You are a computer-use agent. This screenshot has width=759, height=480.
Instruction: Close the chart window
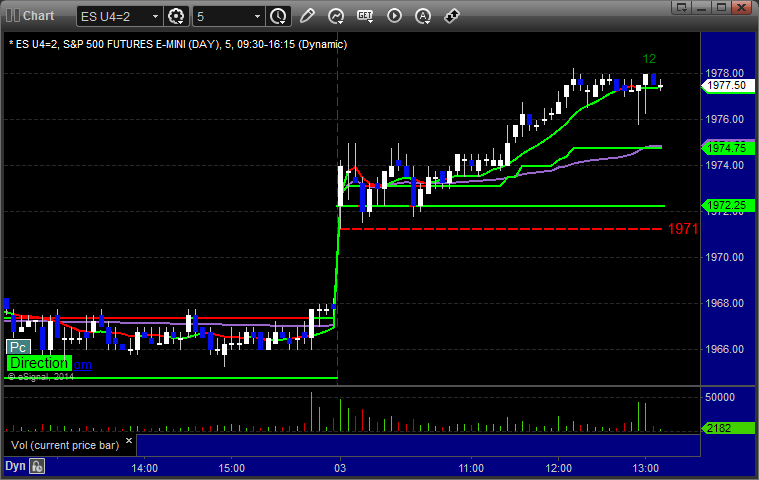coord(742,7)
